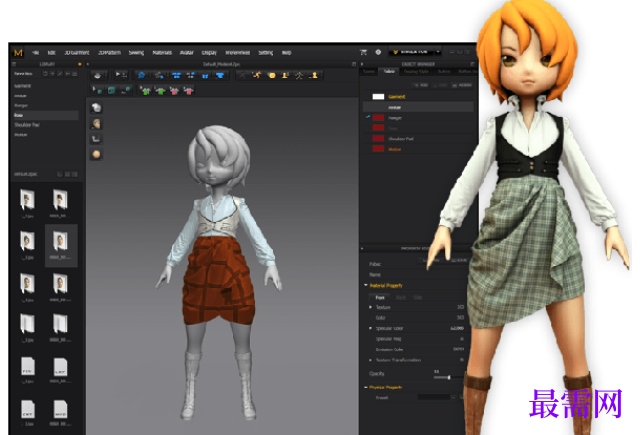Select the Button tab in Object Browser

[x=444, y=72]
